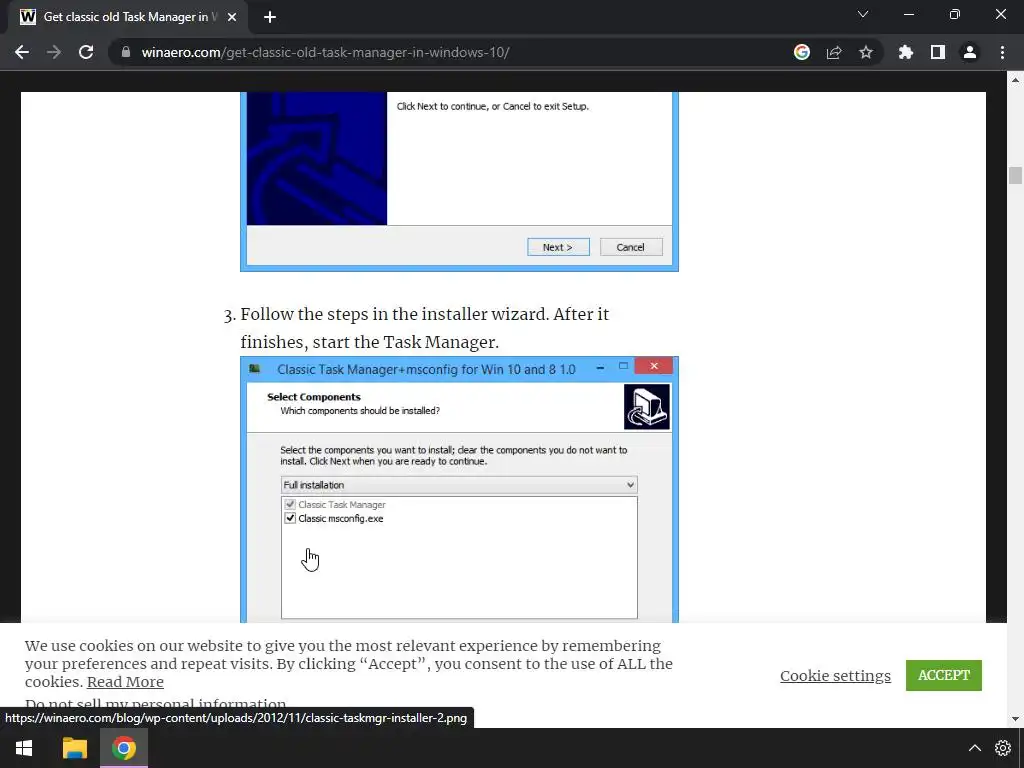
Task: Open the Windows Start menu
Action: click(24, 748)
